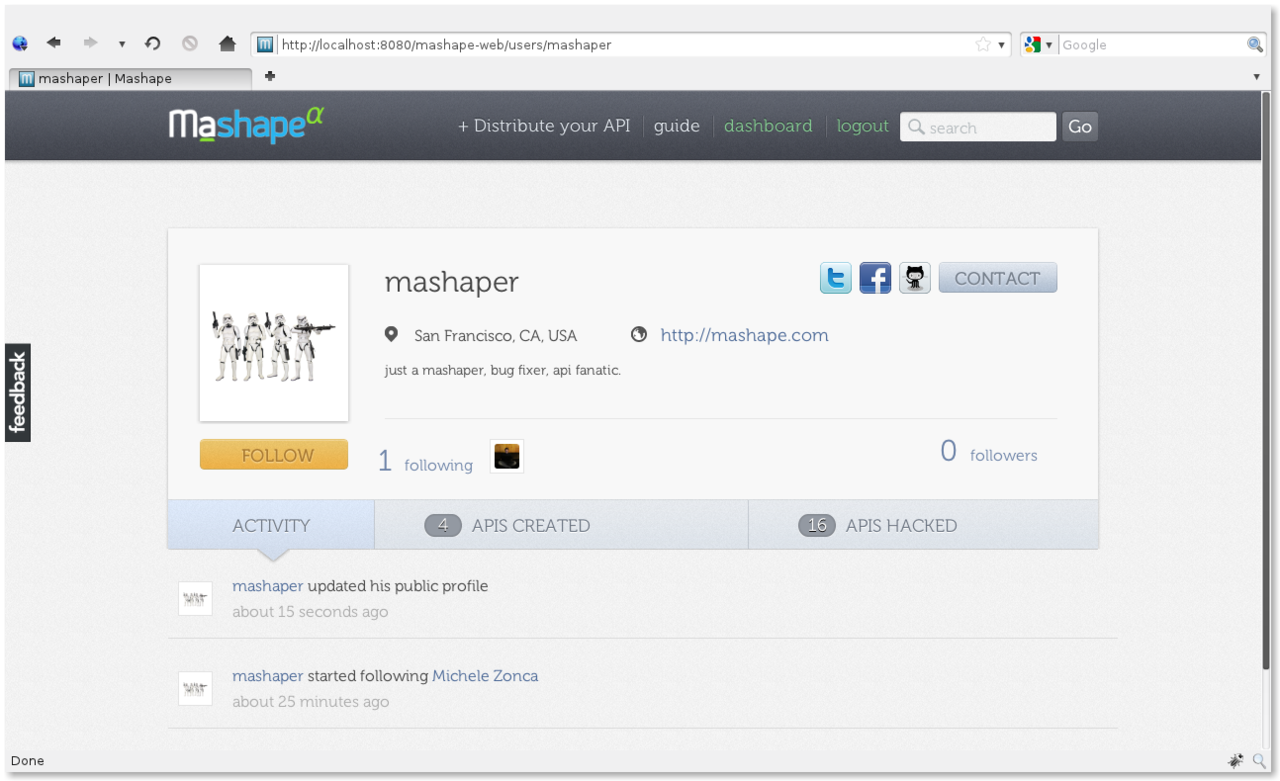Open a new tab with the plus icon
This screenshot has width=1280, height=781.
coord(270,76)
